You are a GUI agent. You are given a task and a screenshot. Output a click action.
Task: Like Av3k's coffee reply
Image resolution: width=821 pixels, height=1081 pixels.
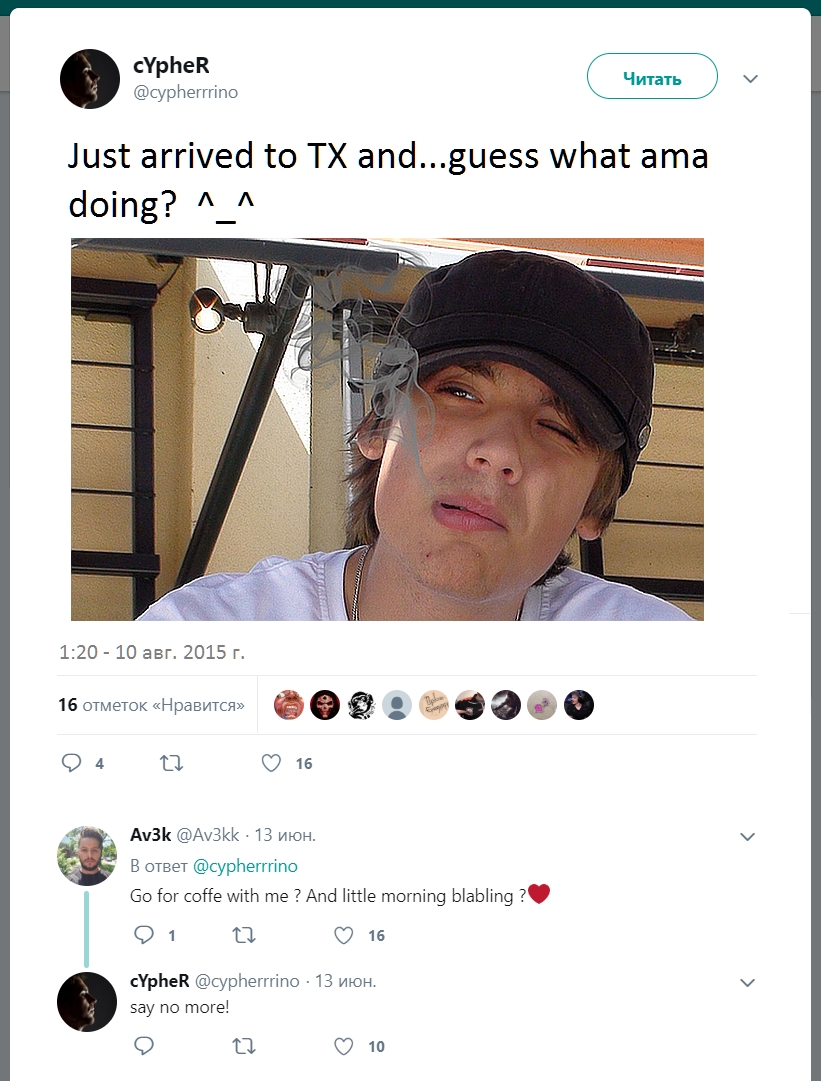click(344, 935)
